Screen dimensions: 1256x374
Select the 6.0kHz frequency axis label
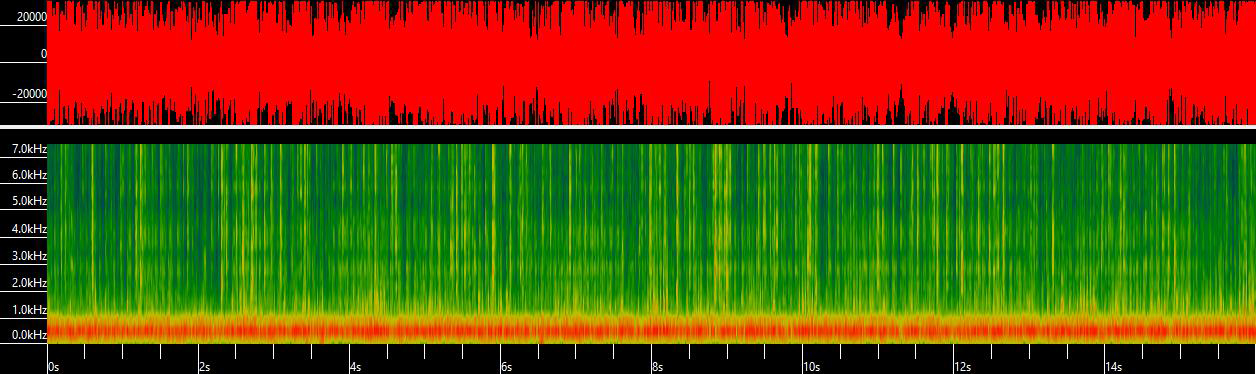click(23, 175)
